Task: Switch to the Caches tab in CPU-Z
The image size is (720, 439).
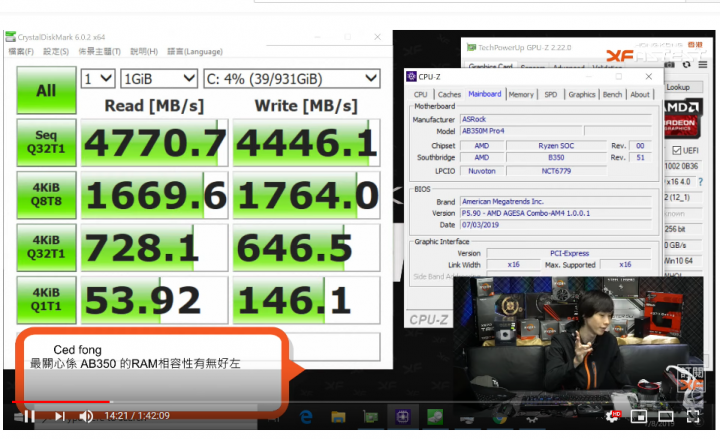Action: point(449,94)
